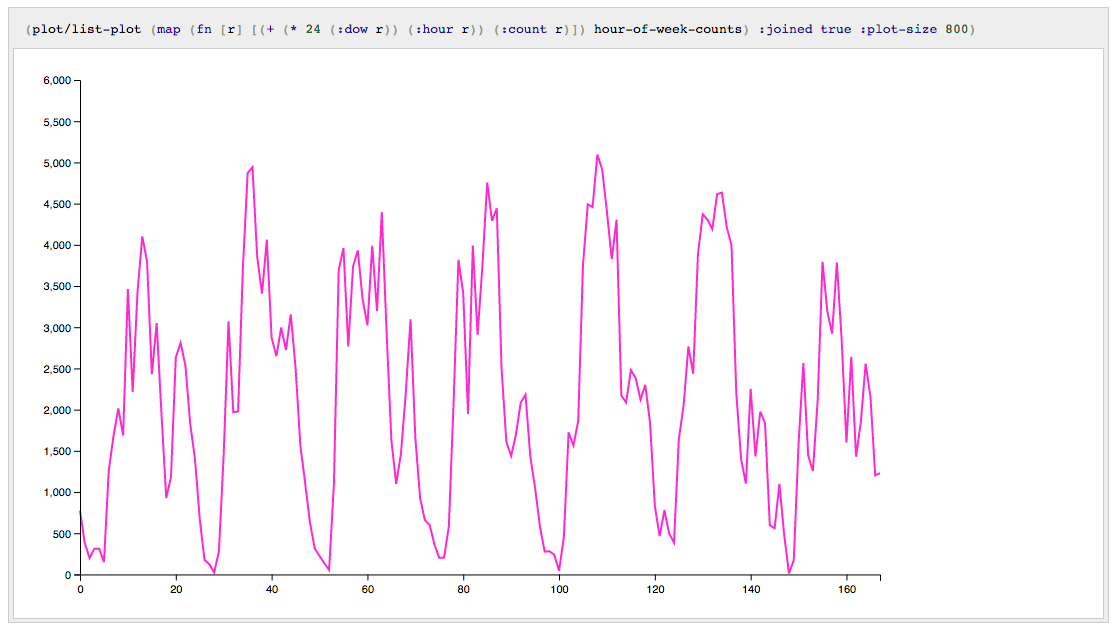Click the 'hour-of-week-counts' variable in code
Viewport: 1113px width, 628px height.
click(668, 29)
